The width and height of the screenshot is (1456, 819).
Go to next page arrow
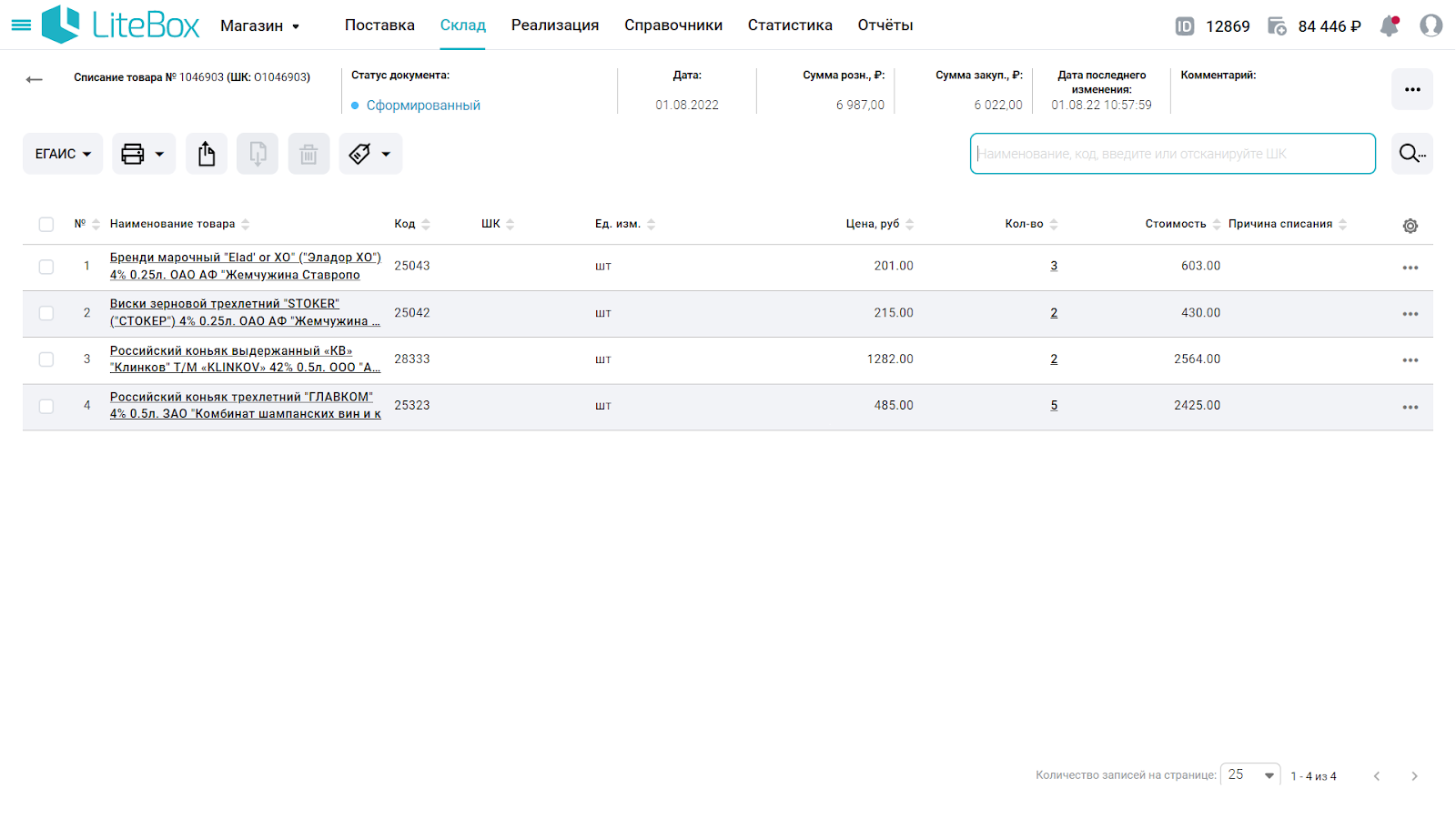[x=1414, y=776]
